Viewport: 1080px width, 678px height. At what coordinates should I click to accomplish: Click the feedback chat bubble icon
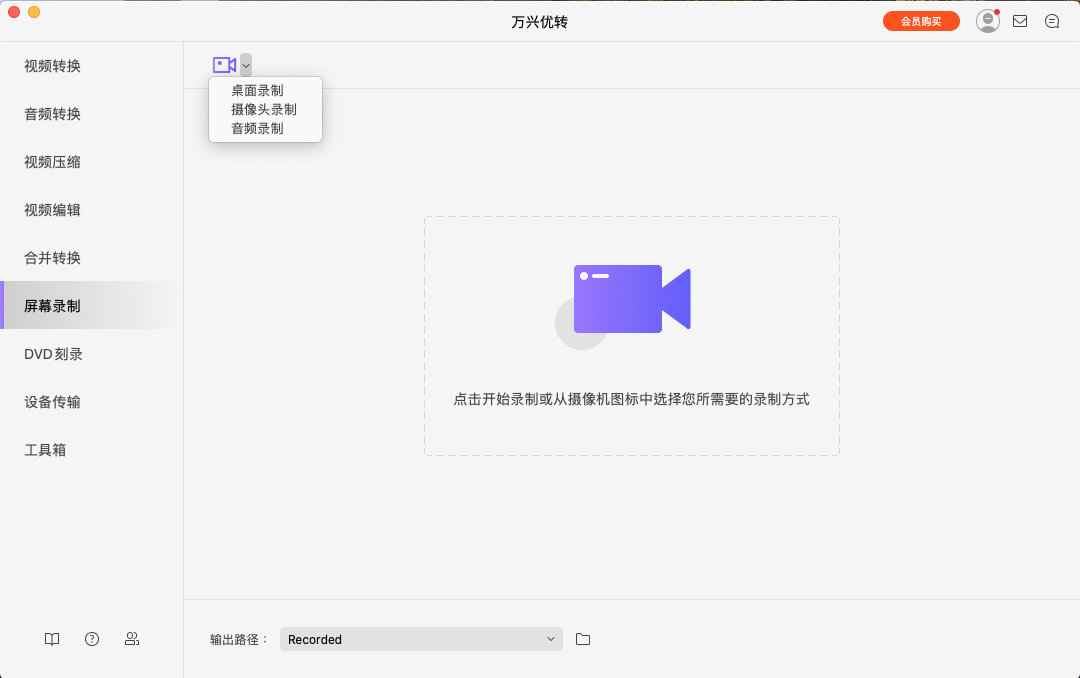point(1052,20)
